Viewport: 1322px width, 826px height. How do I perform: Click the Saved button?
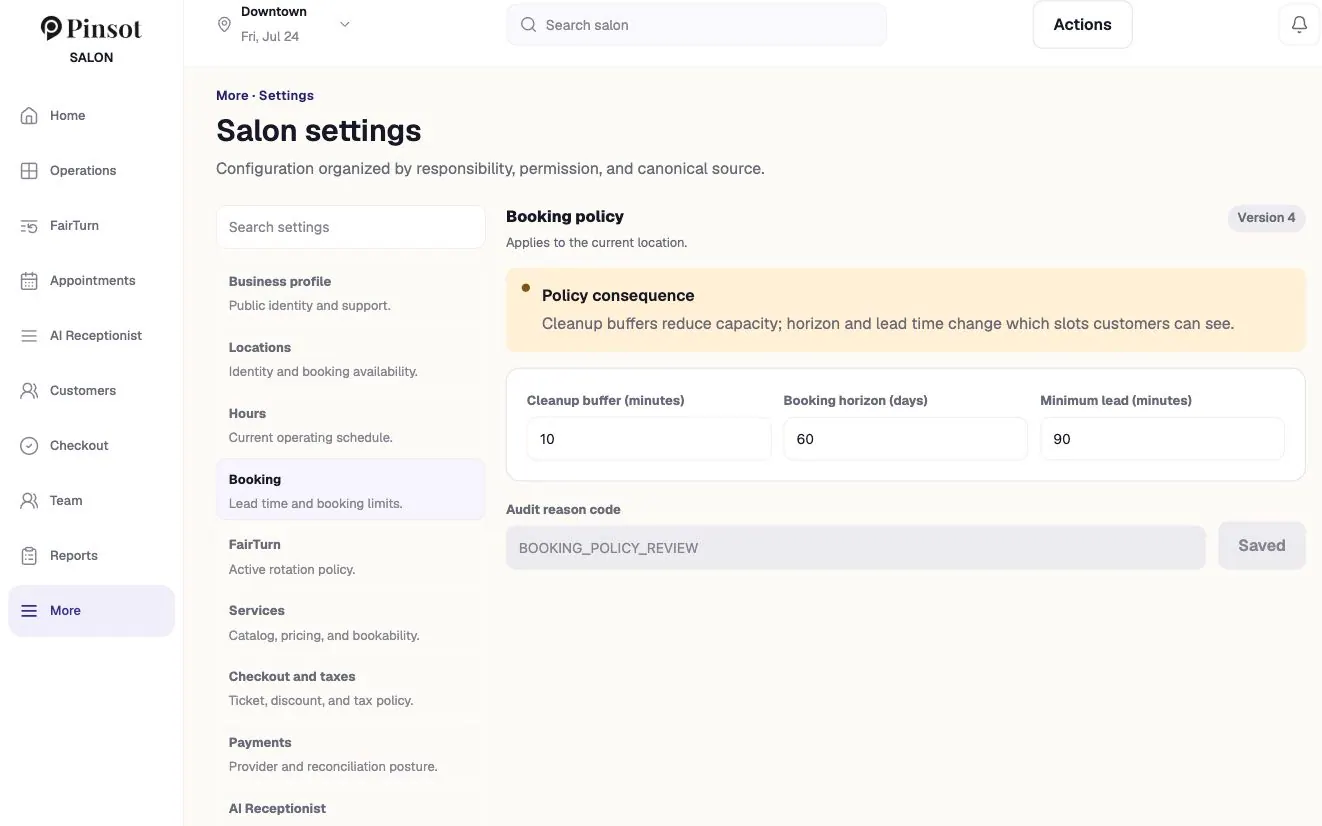[x=1262, y=546]
